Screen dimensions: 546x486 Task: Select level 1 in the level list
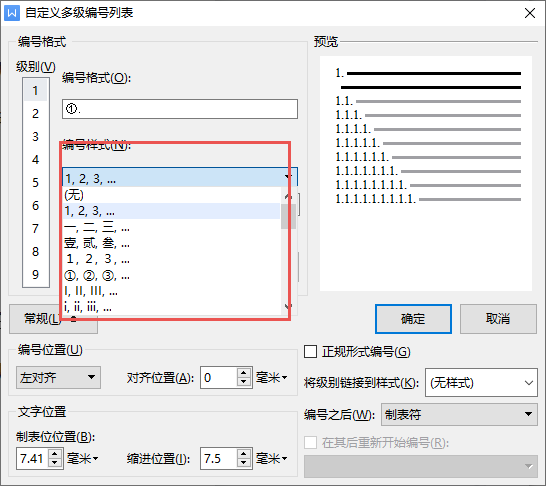point(36,91)
